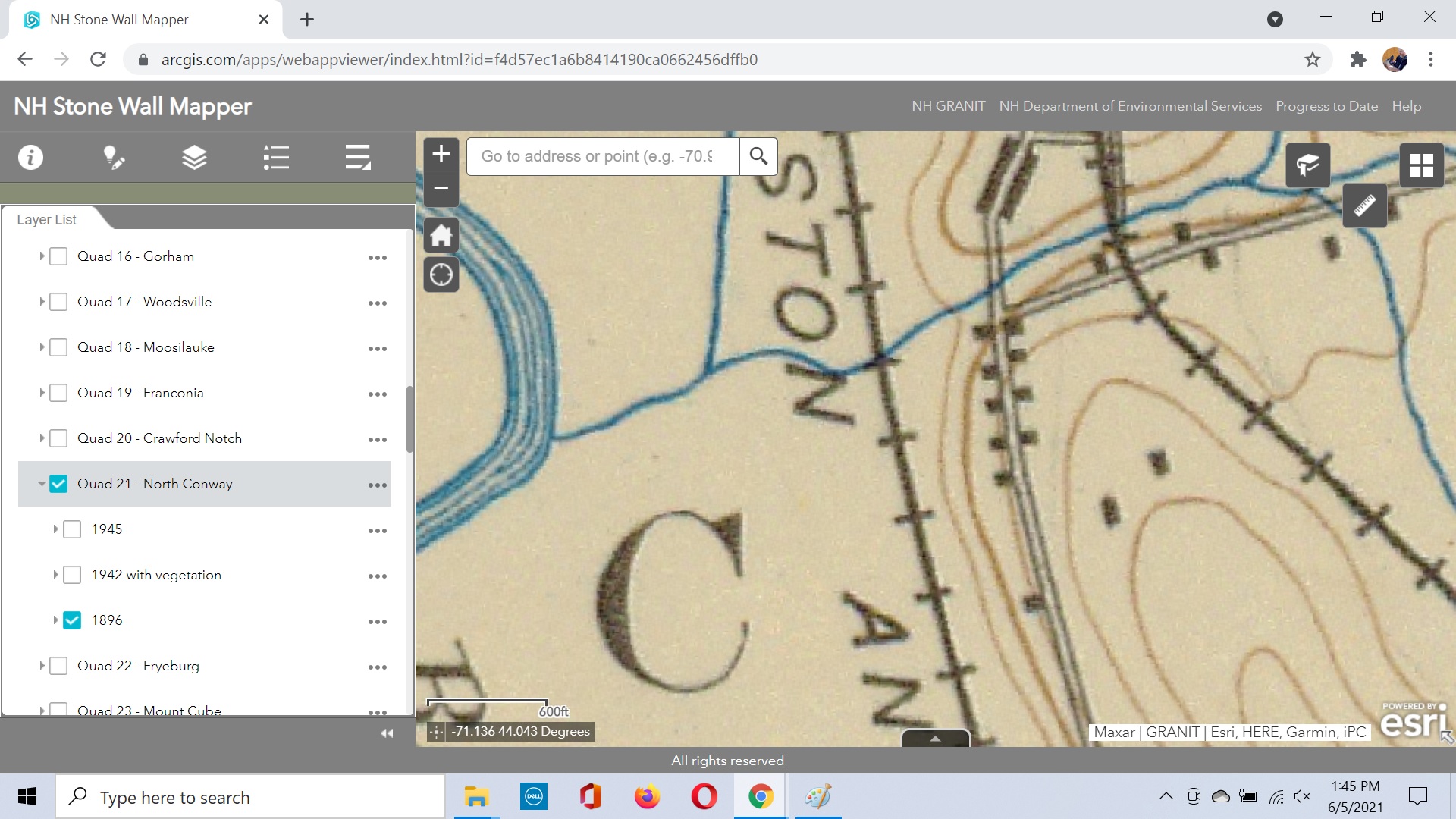Enable the Quad 20 - Crawford Notch checkbox
This screenshot has width=1456, height=819.
pos(58,438)
